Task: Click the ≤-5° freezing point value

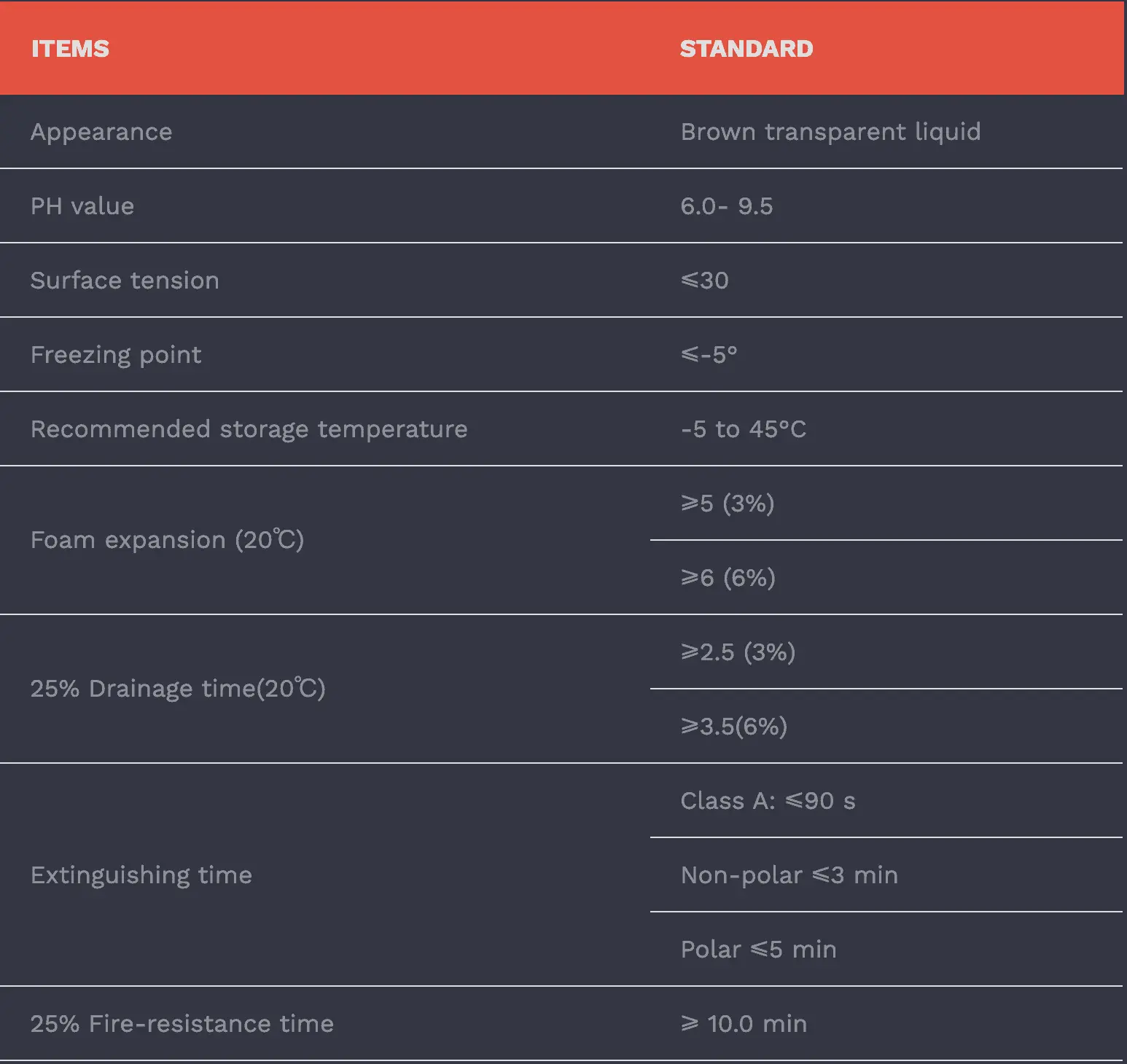Action: (709, 355)
